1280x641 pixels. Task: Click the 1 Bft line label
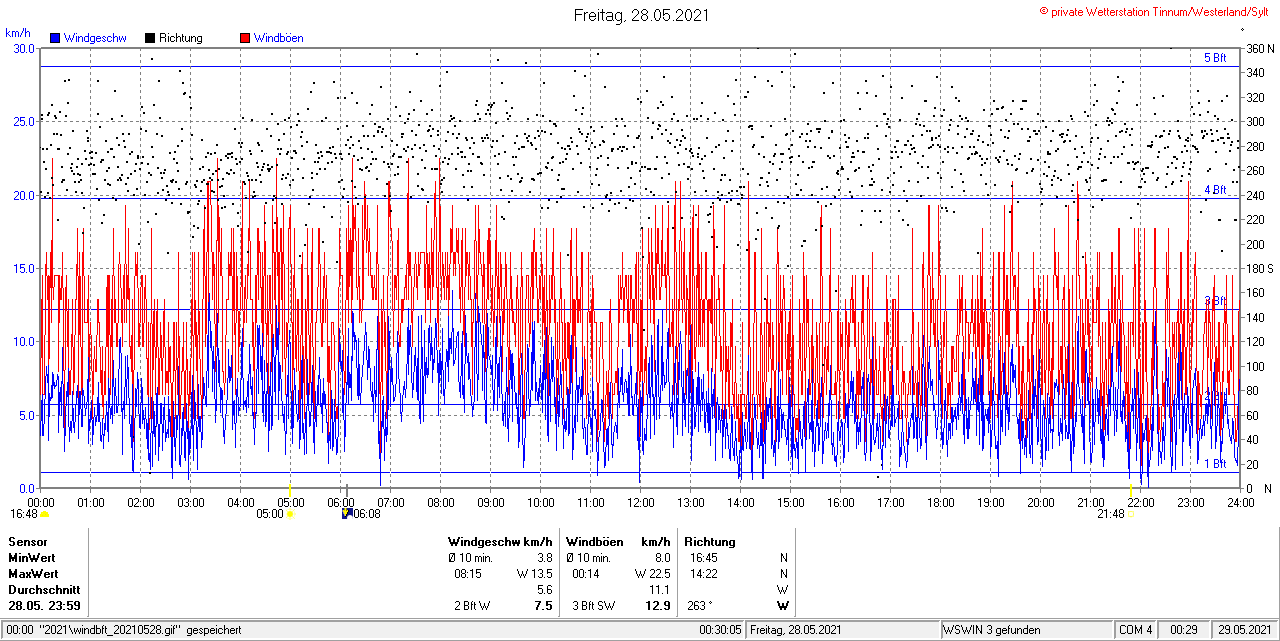pos(1214,464)
